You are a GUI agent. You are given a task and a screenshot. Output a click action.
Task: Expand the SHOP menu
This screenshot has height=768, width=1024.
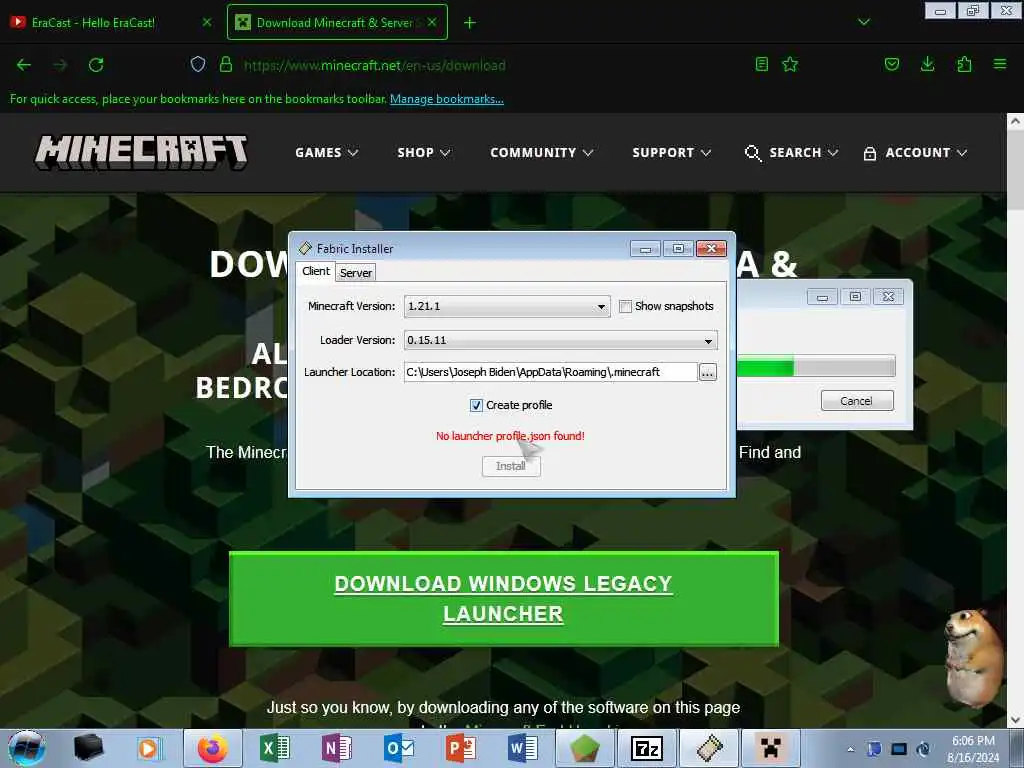point(424,153)
